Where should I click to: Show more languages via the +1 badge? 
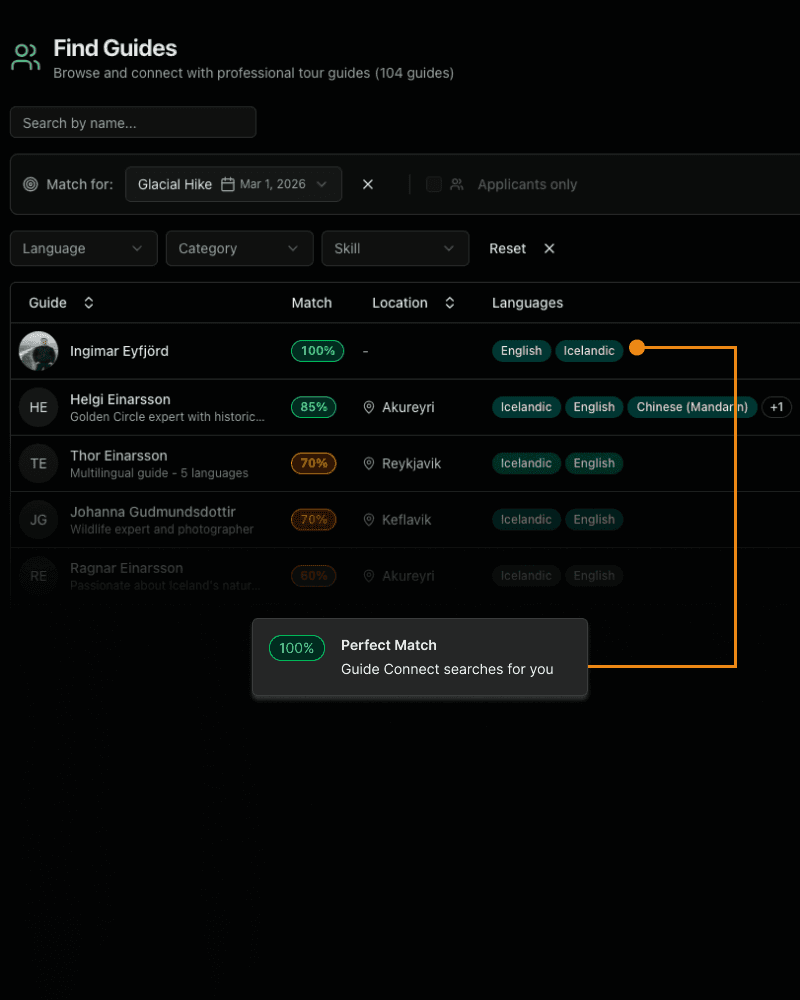776,407
